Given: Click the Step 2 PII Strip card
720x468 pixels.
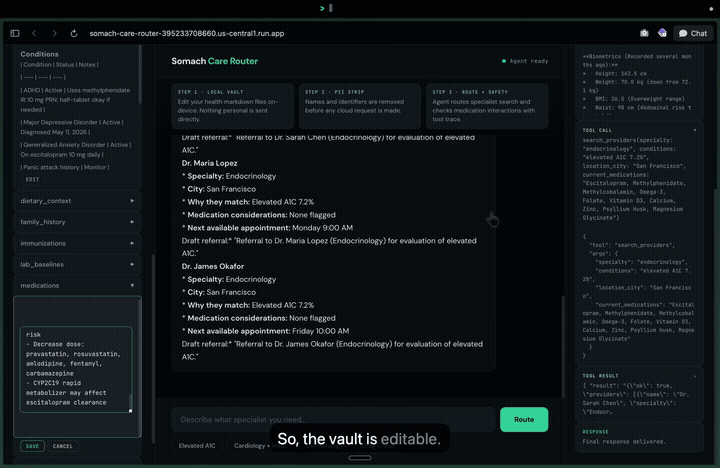Looking at the screenshot, I should point(360,106).
